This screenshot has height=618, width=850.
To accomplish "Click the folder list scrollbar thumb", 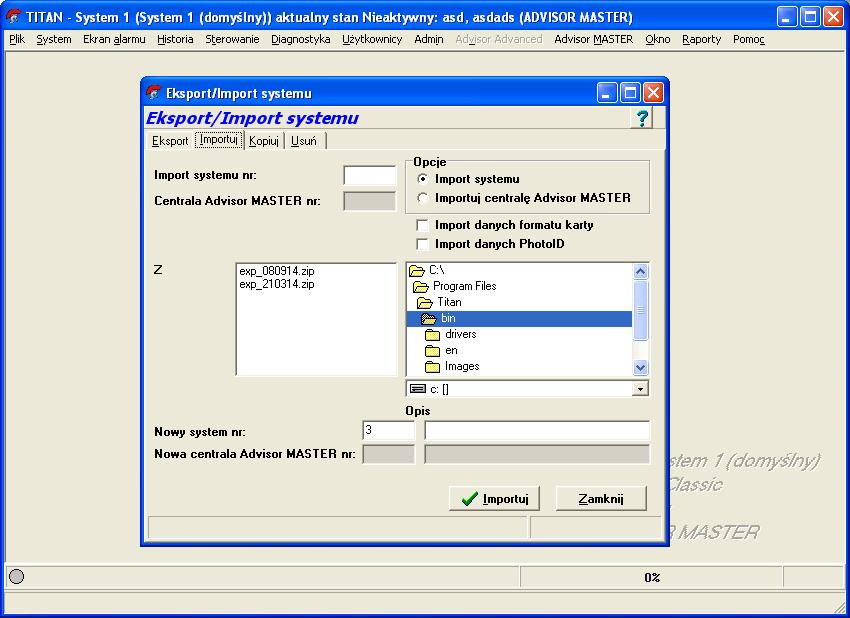I will click(640, 310).
